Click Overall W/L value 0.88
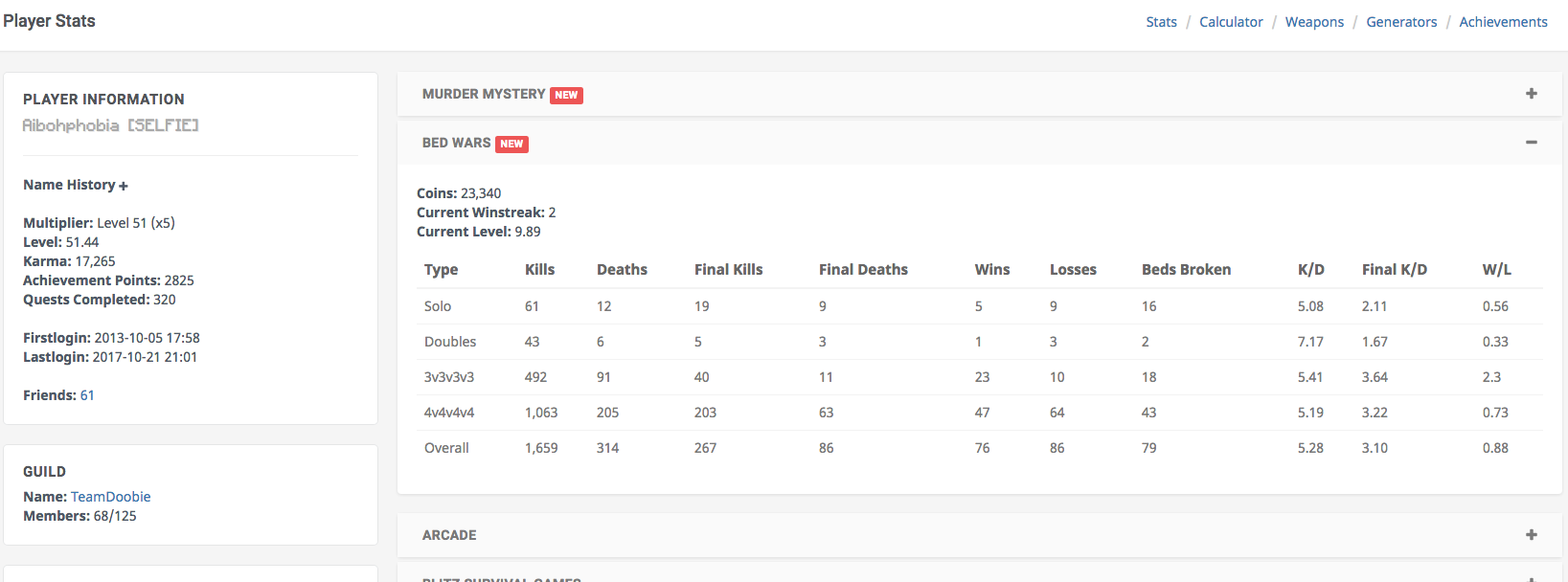 [x=1495, y=448]
